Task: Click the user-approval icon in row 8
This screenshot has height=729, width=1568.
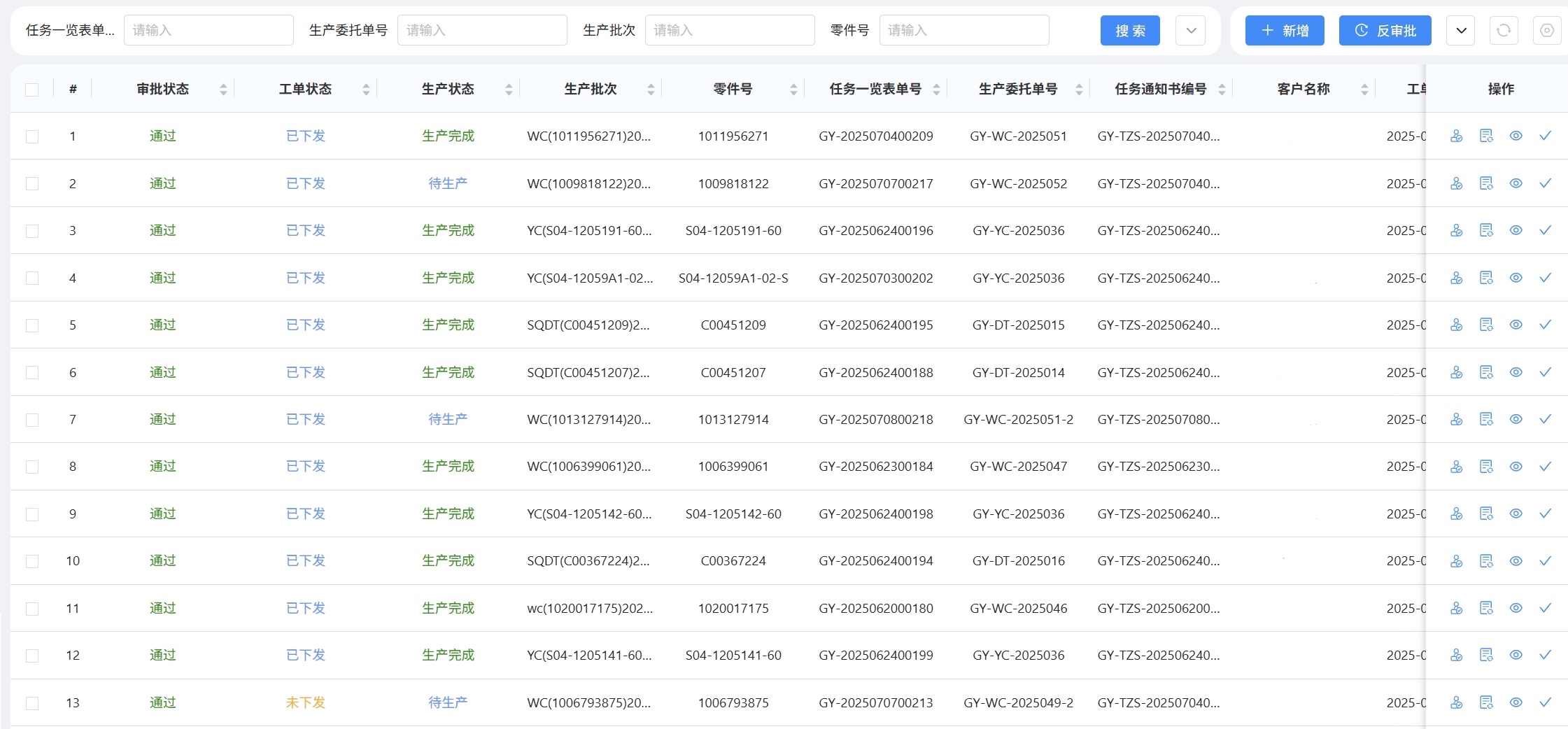Action: (1456, 467)
